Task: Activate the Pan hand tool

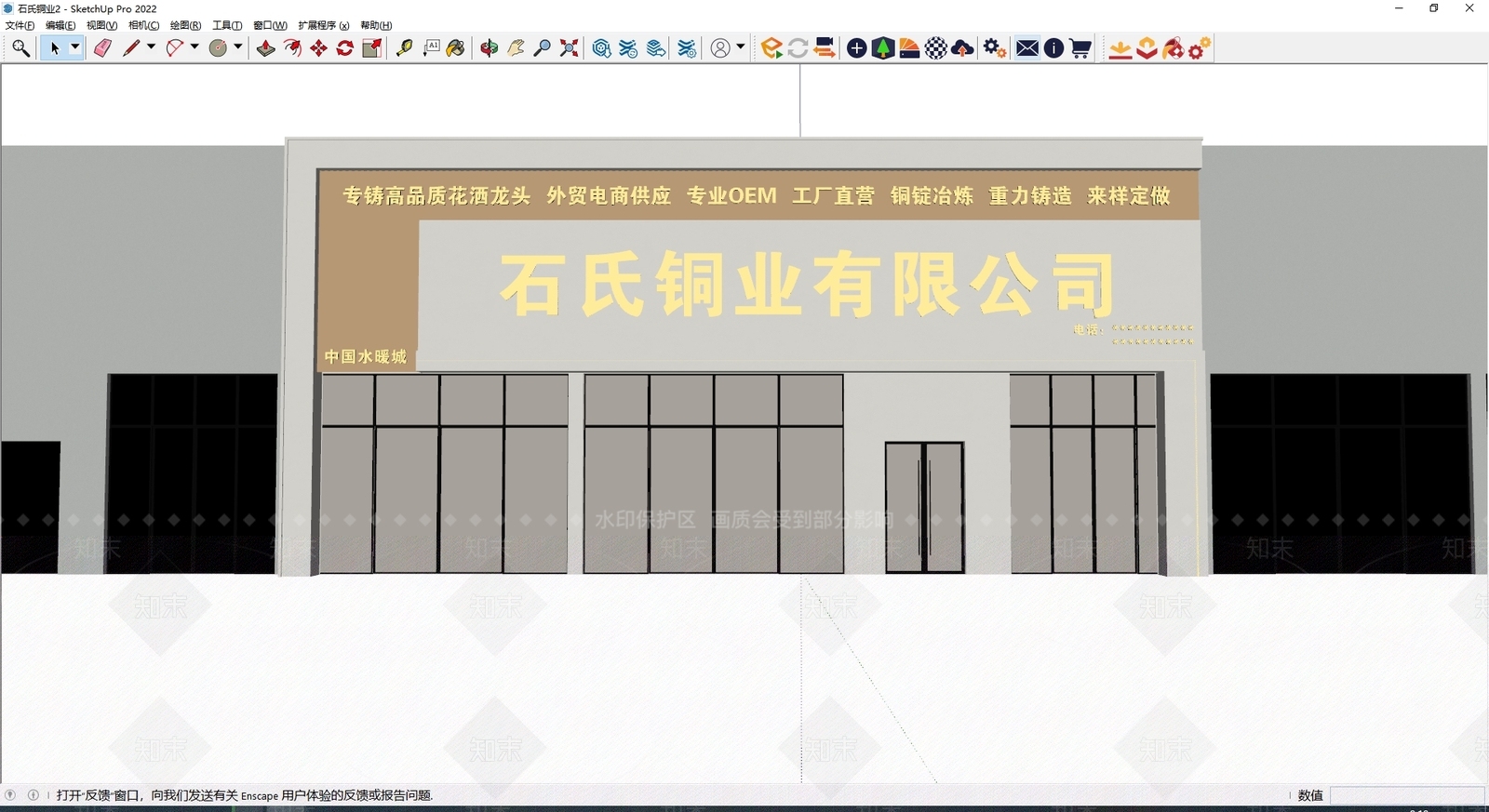Action: pos(516,48)
